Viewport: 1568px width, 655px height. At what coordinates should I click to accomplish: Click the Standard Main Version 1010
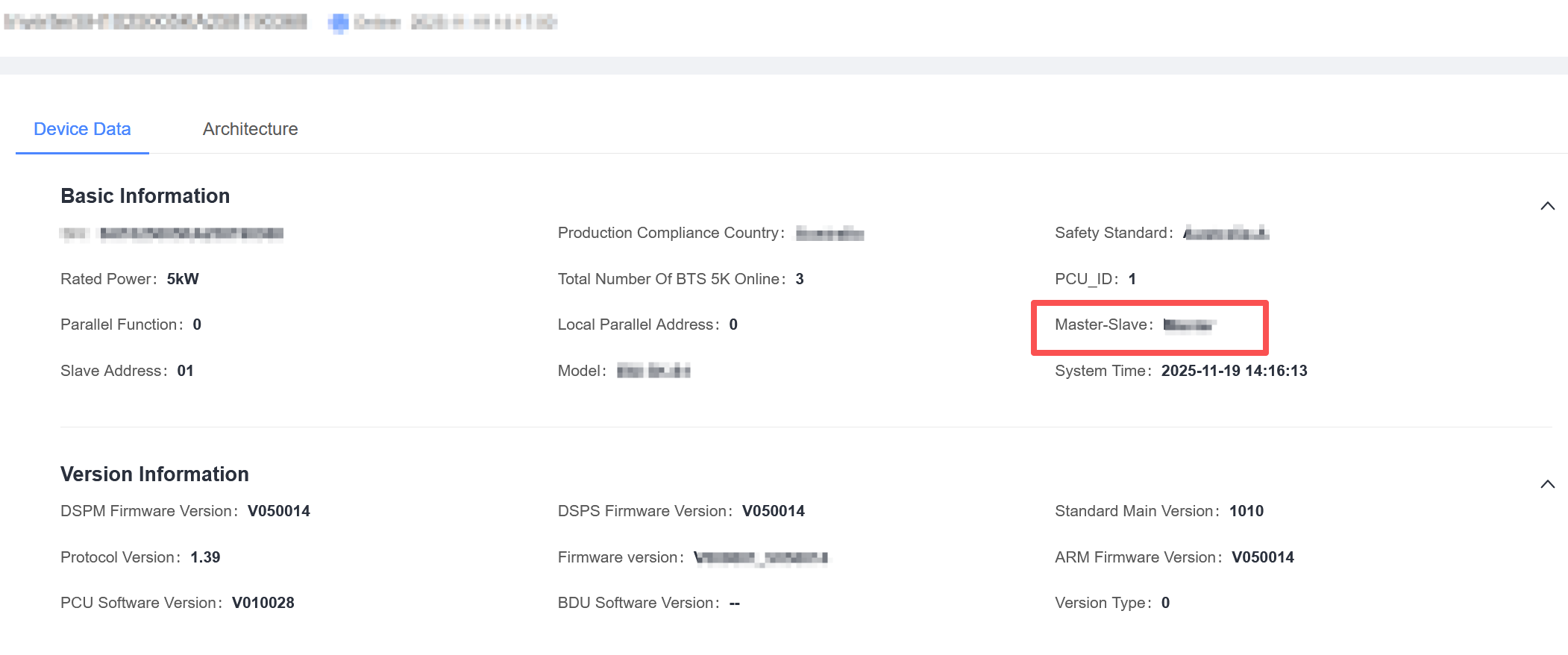pyautogui.click(x=1246, y=511)
